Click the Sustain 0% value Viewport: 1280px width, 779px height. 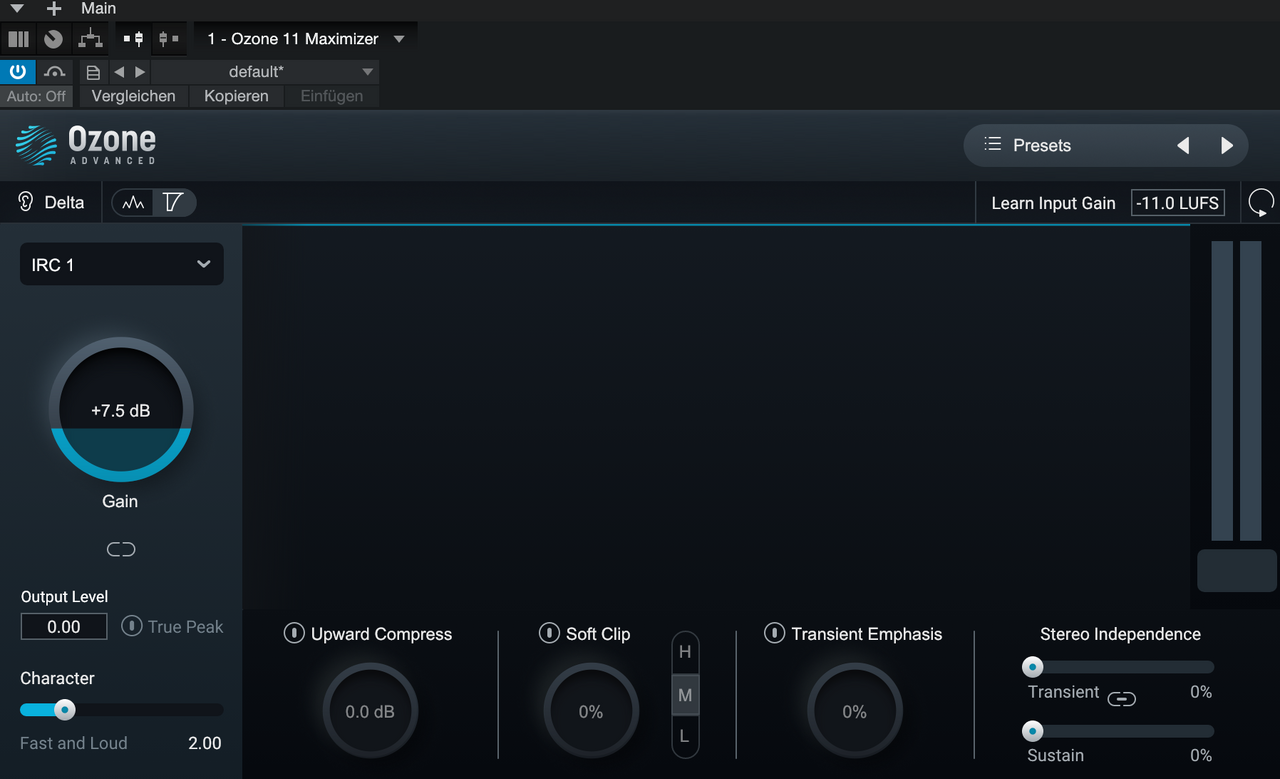pos(1201,755)
